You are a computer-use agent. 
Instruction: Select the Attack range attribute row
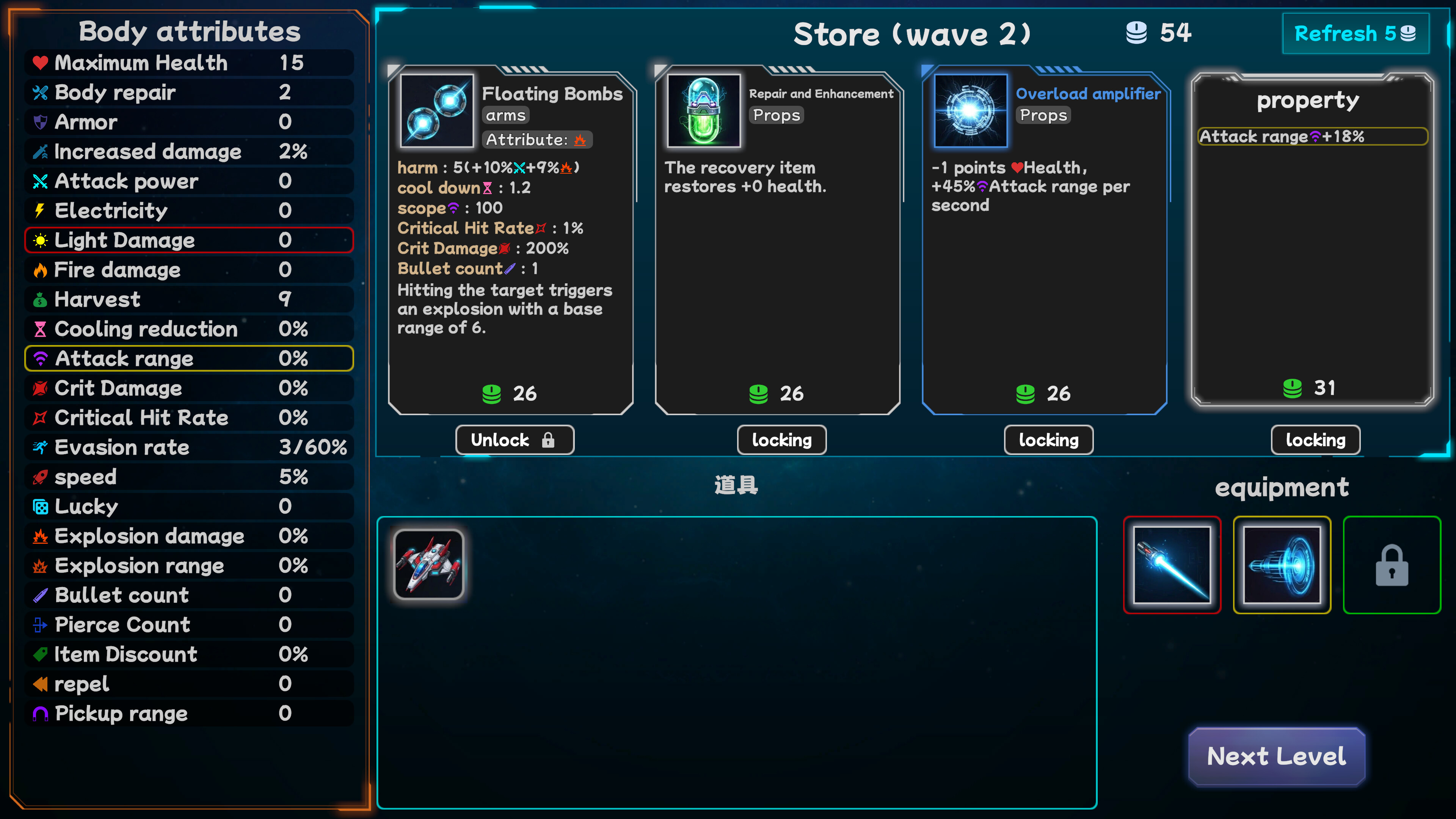[x=189, y=358]
